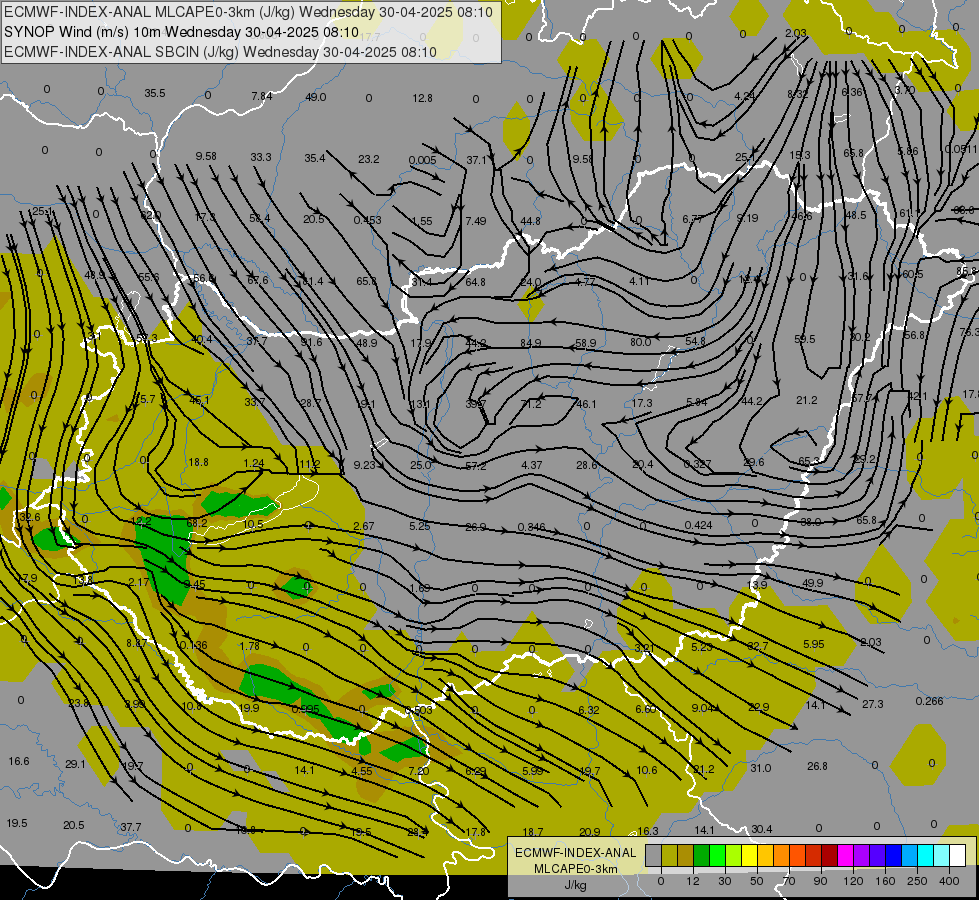The width and height of the screenshot is (979, 900).
Task: Click the 35.5 value near the top left
Action: pyautogui.click(x=155, y=93)
